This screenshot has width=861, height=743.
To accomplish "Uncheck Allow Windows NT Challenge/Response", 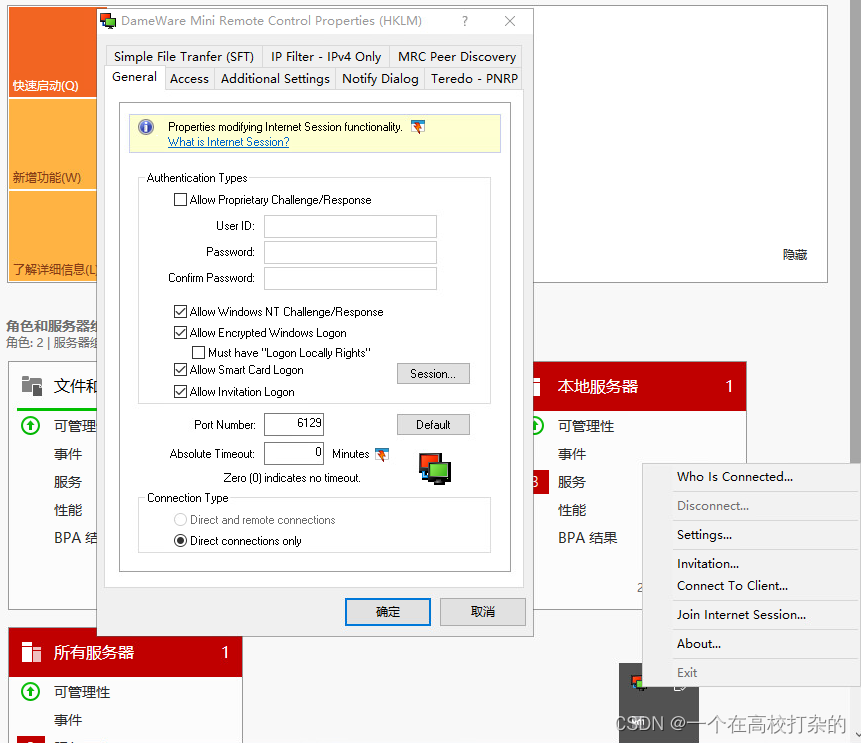I will coord(180,311).
